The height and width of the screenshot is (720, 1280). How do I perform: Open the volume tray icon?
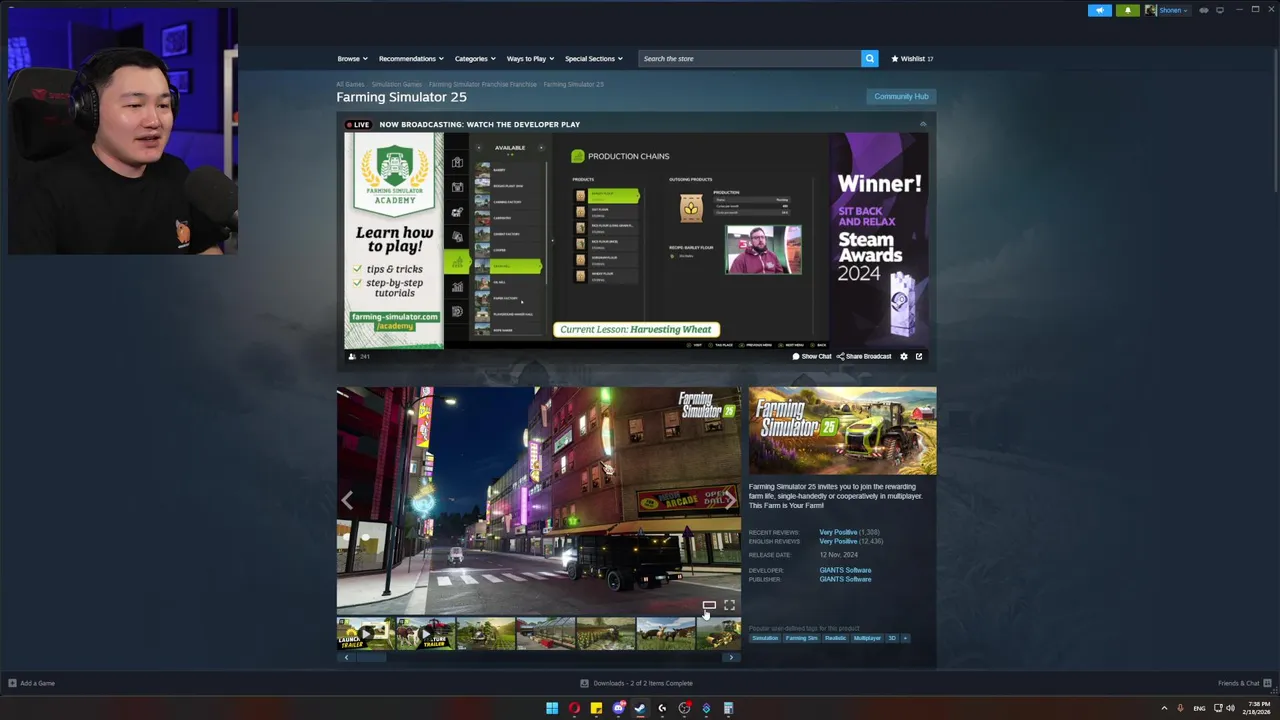(1230, 708)
